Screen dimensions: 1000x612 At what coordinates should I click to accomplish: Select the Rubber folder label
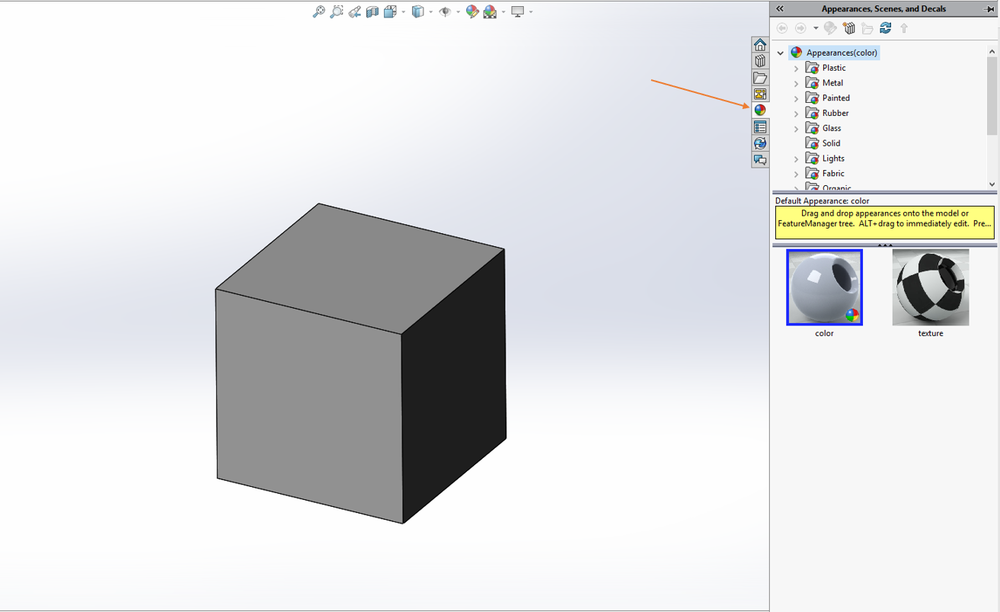(x=835, y=113)
